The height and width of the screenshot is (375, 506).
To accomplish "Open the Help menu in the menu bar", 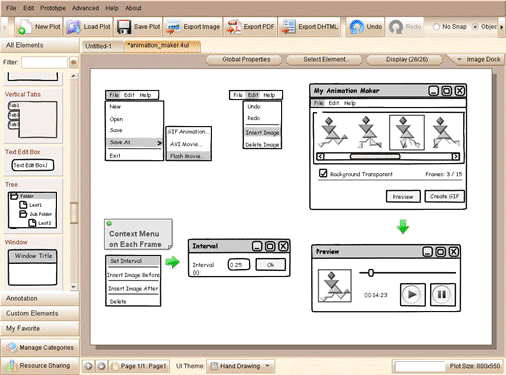I will click(x=112, y=8).
